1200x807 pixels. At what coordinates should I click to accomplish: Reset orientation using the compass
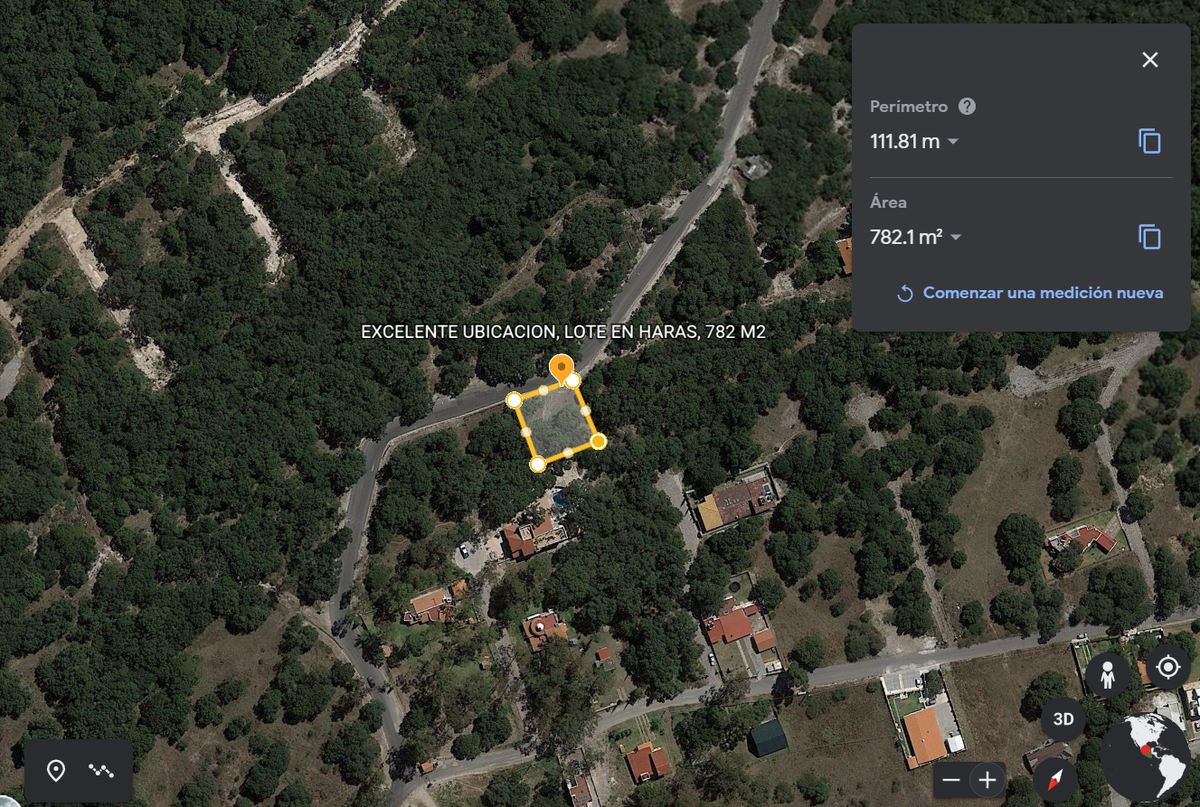pyautogui.click(x=1054, y=780)
